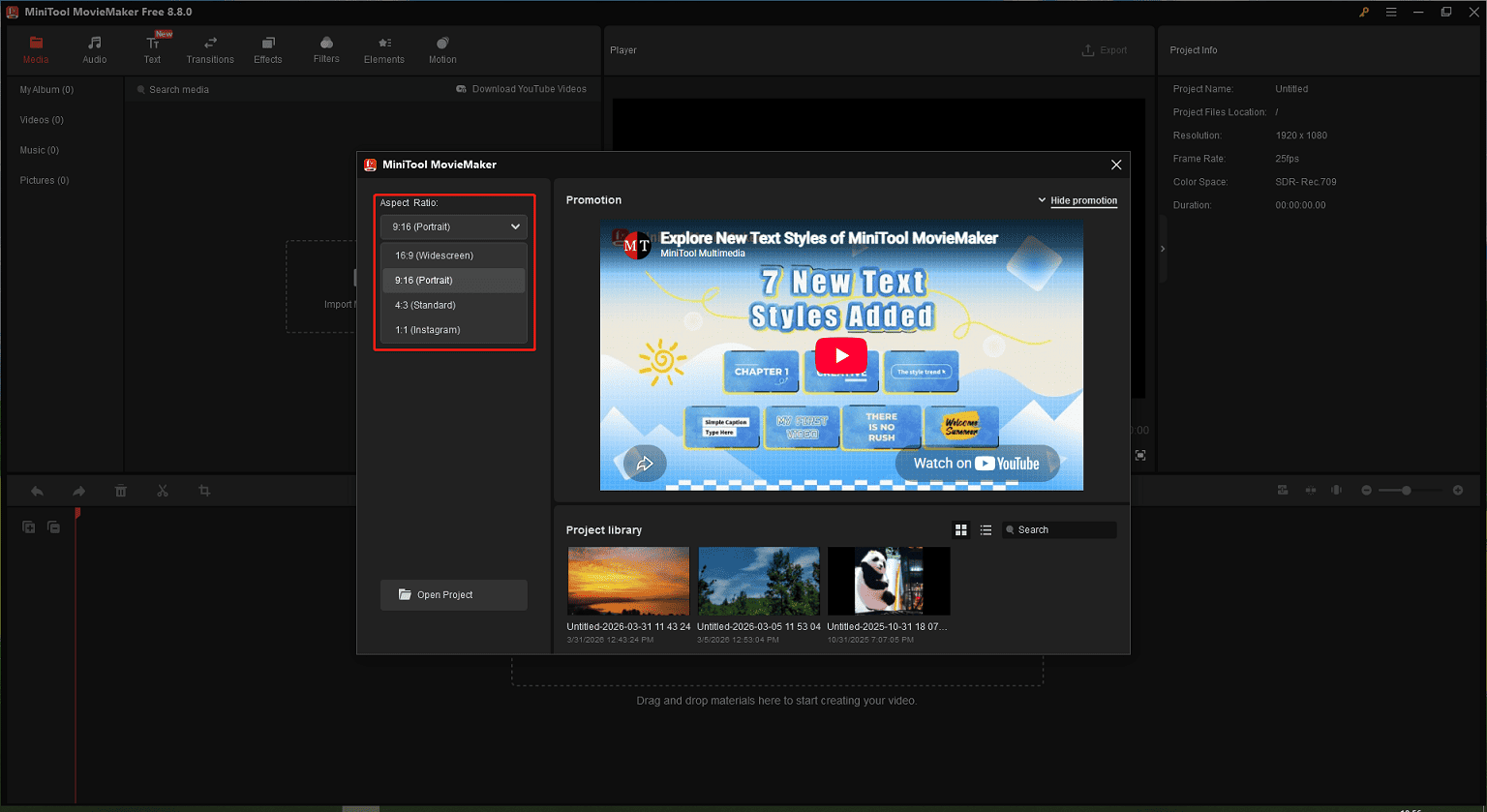Switch project library to list view
Screen dimensions: 1487x812
[x=986, y=530]
